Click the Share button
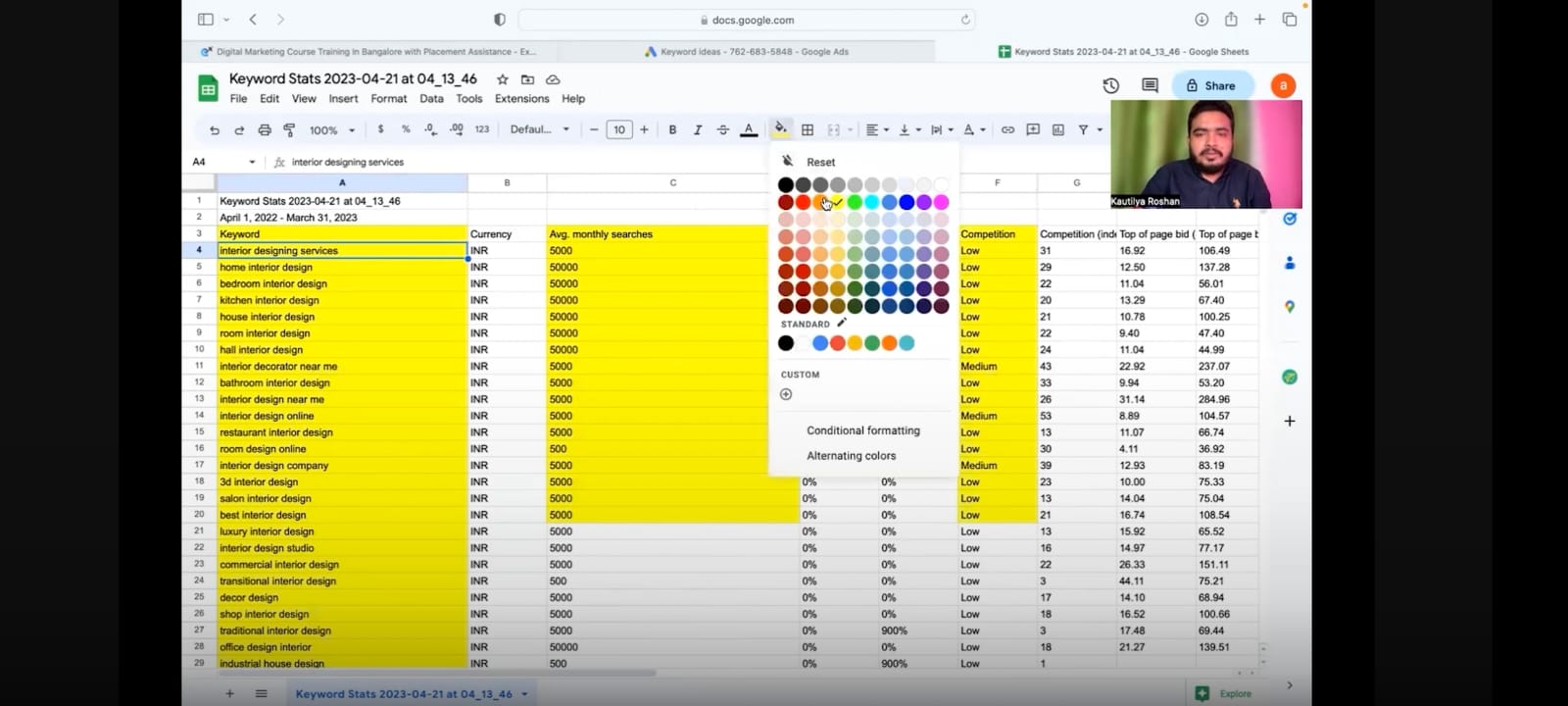Viewport: 1568px width, 706px height. 1211,85
